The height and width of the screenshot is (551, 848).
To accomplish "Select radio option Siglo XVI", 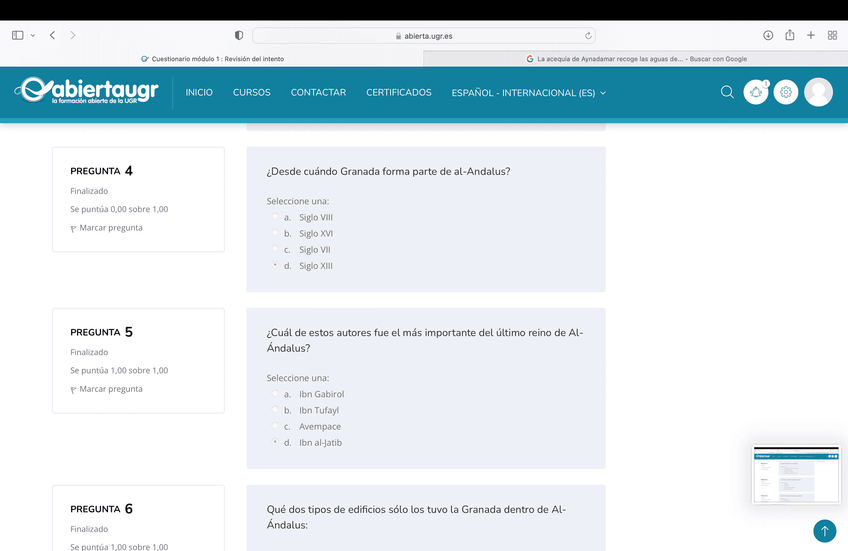I will click(275, 233).
